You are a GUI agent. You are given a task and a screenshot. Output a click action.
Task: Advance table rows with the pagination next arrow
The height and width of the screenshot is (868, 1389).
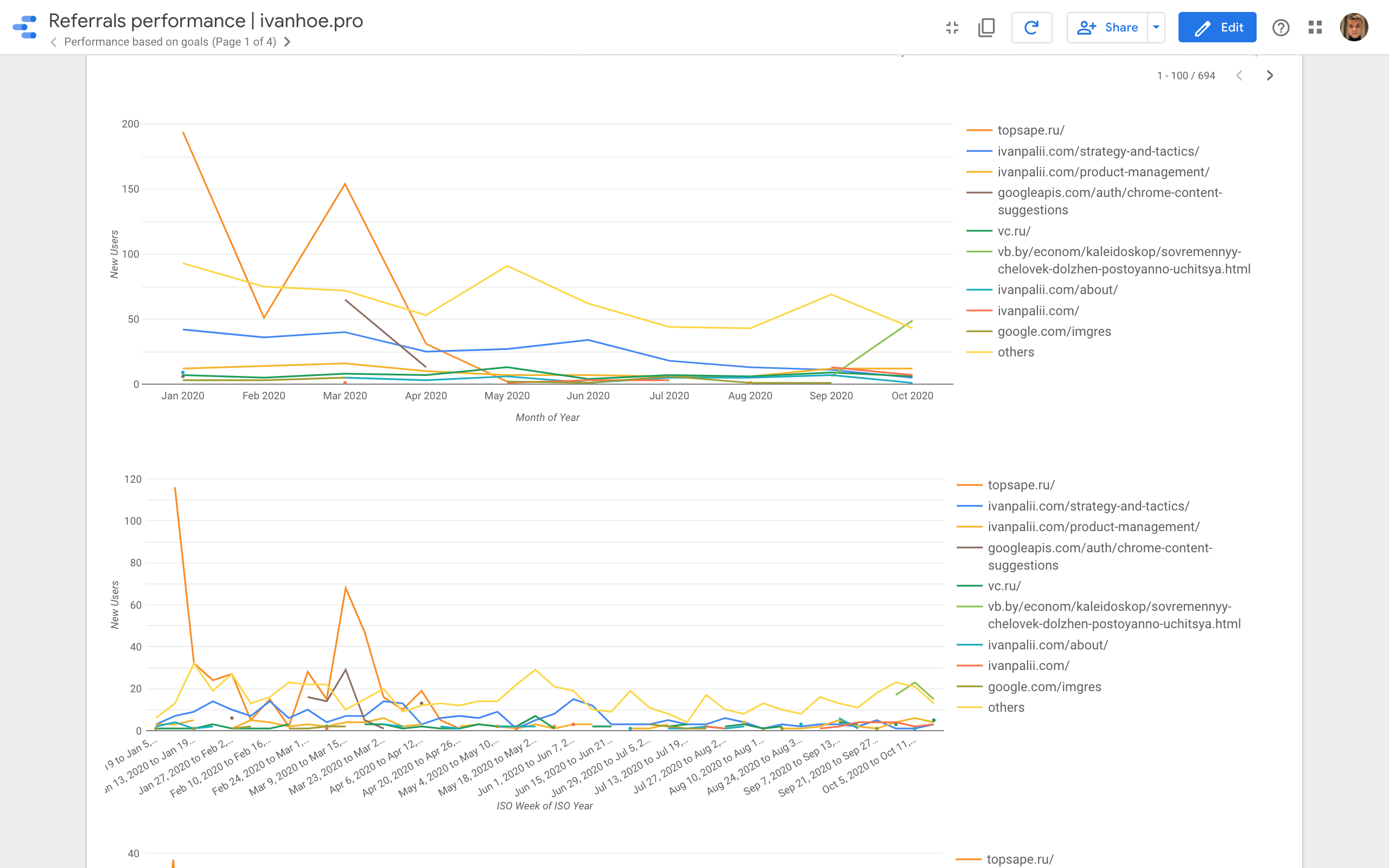tap(1270, 75)
